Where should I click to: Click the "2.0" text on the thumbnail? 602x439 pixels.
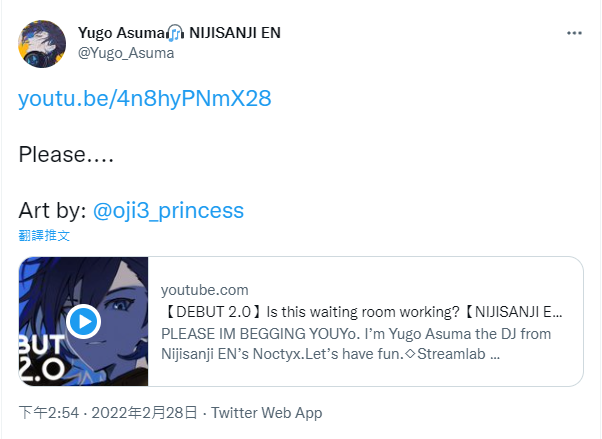(41, 371)
